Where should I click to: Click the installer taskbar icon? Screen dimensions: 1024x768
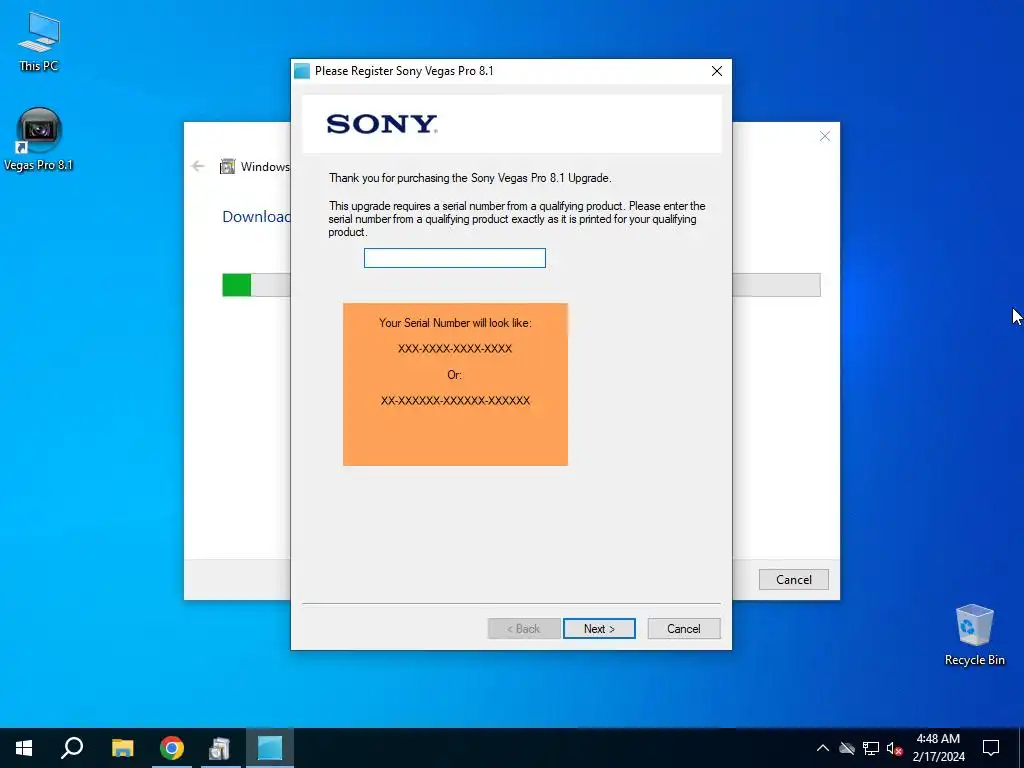pos(220,748)
